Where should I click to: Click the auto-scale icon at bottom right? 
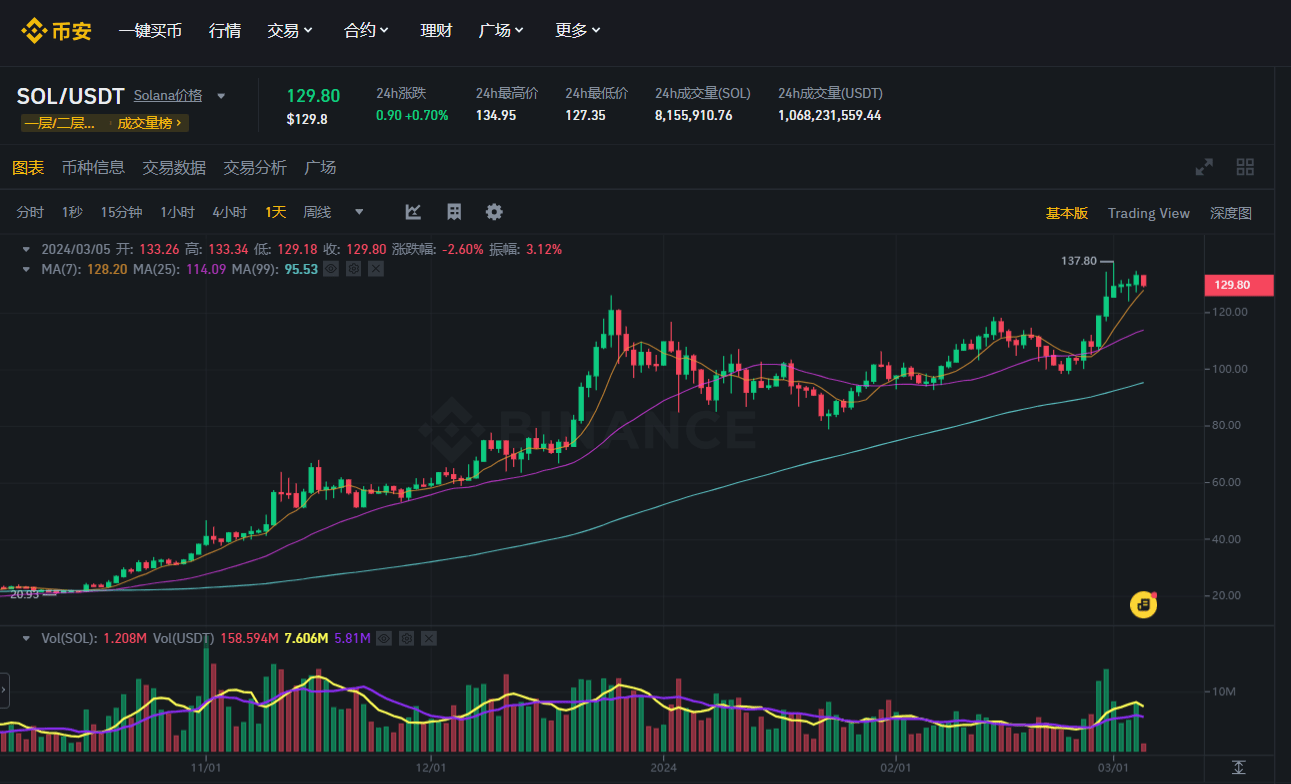(x=1239, y=767)
